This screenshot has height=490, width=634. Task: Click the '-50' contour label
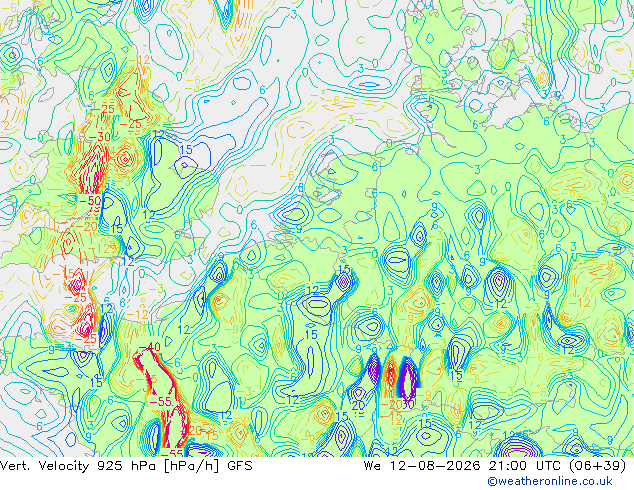coord(90,201)
